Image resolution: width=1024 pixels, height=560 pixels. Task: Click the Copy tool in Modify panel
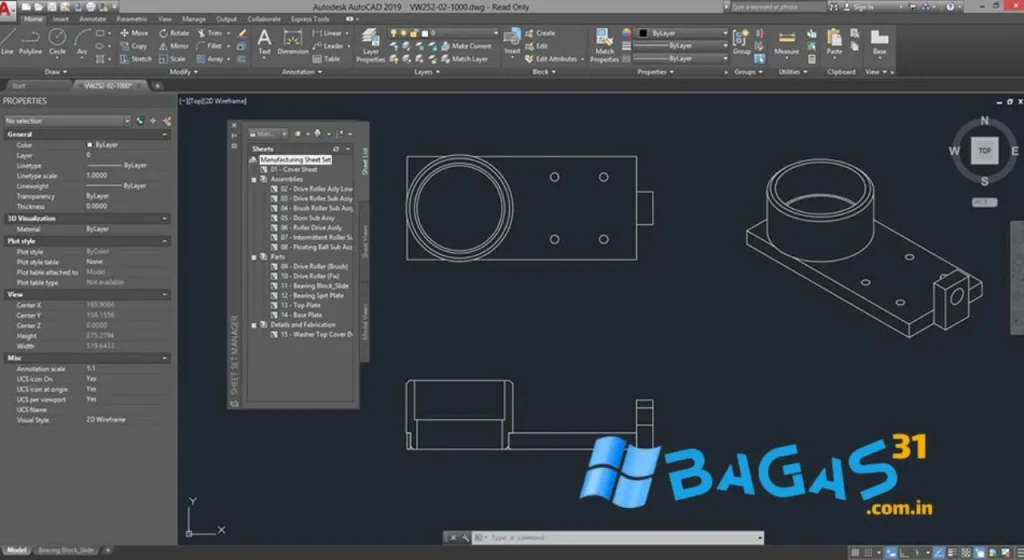134,46
